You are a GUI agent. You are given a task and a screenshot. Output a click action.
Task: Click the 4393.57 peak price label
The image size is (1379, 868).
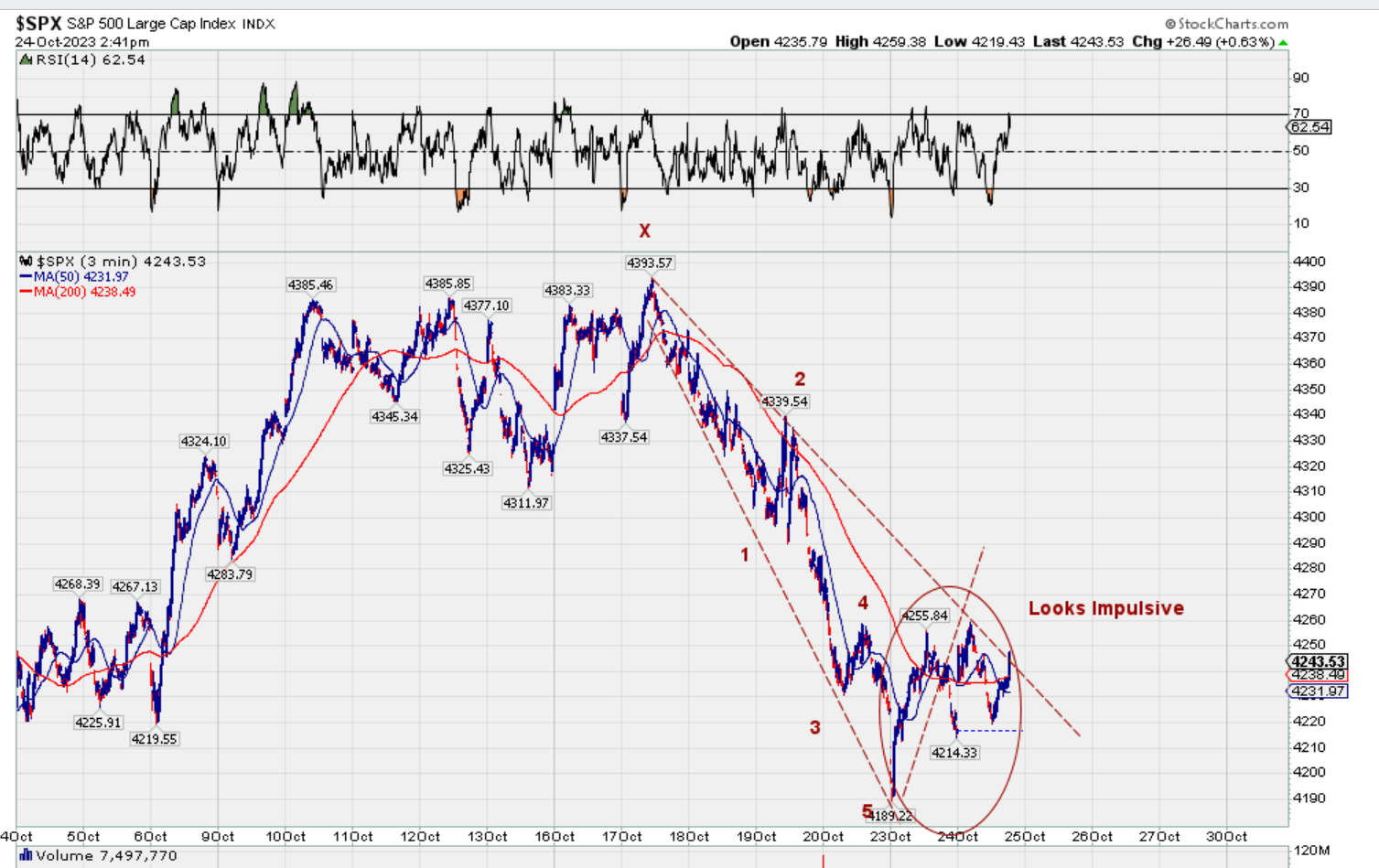click(x=650, y=263)
